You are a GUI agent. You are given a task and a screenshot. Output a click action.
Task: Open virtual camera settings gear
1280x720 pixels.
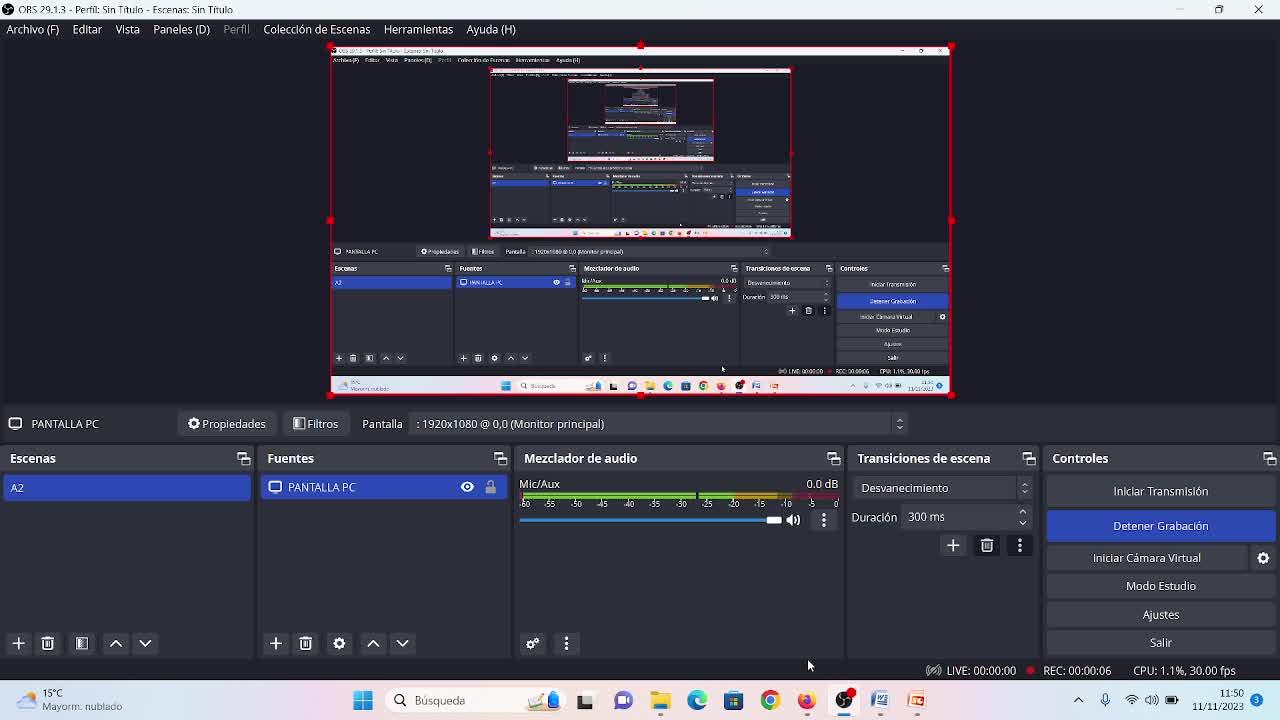coord(1263,558)
